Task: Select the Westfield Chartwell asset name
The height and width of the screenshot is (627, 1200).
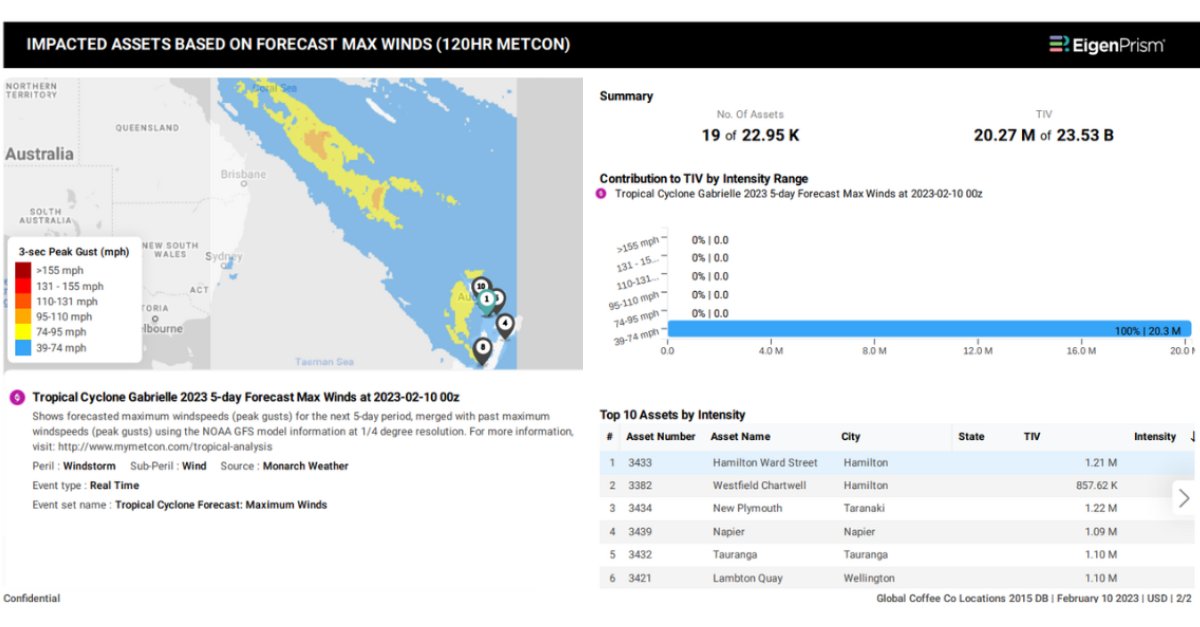Action: pyautogui.click(x=759, y=486)
